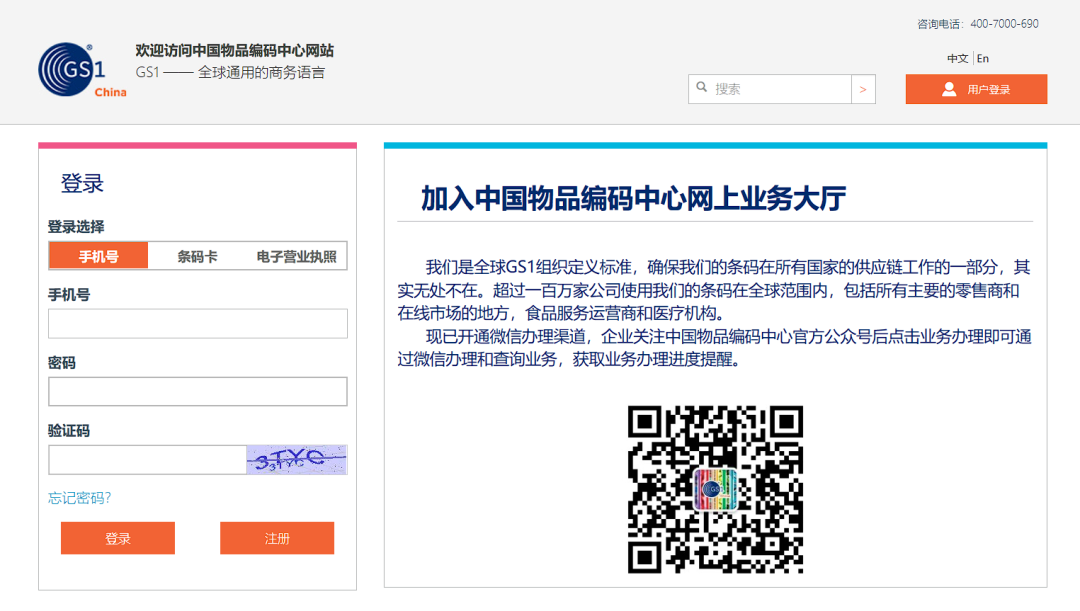The image size is (1080, 611).
Task: Switch language to 中文
Action: 957,59
